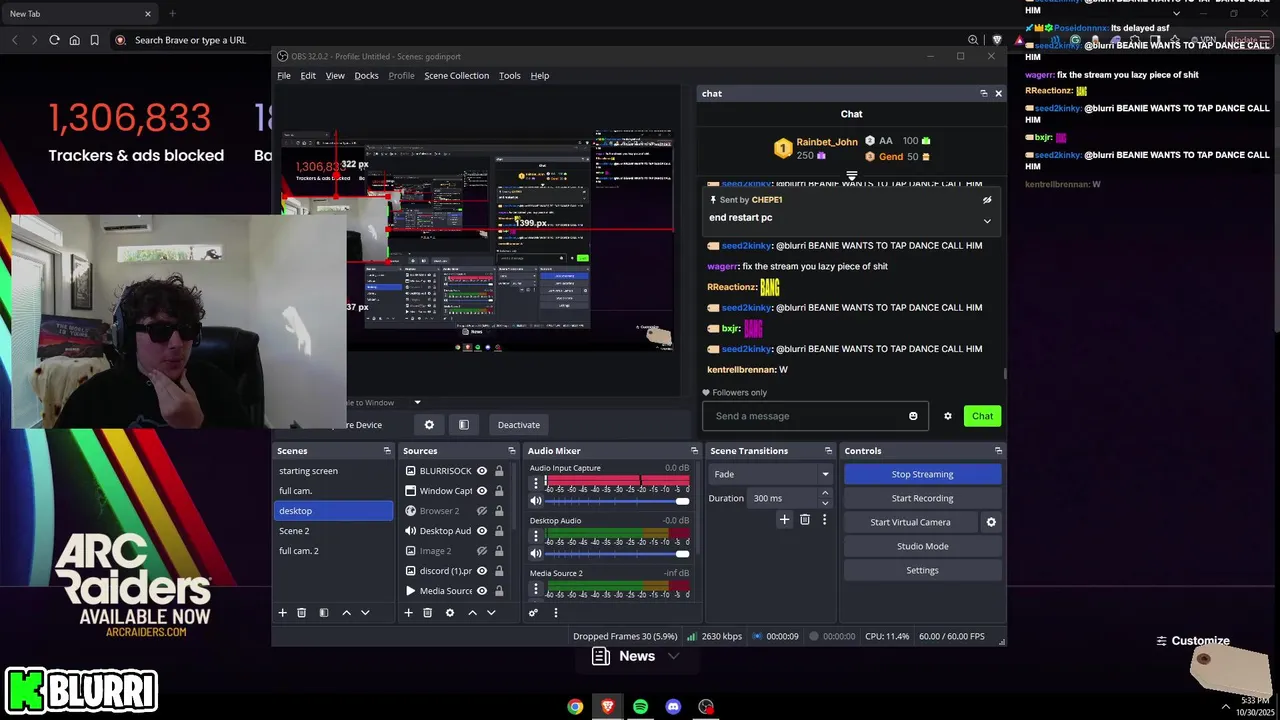Open advanced audio properties gears icon
This screenshot has height=720, width=1280.
(533, 612)
